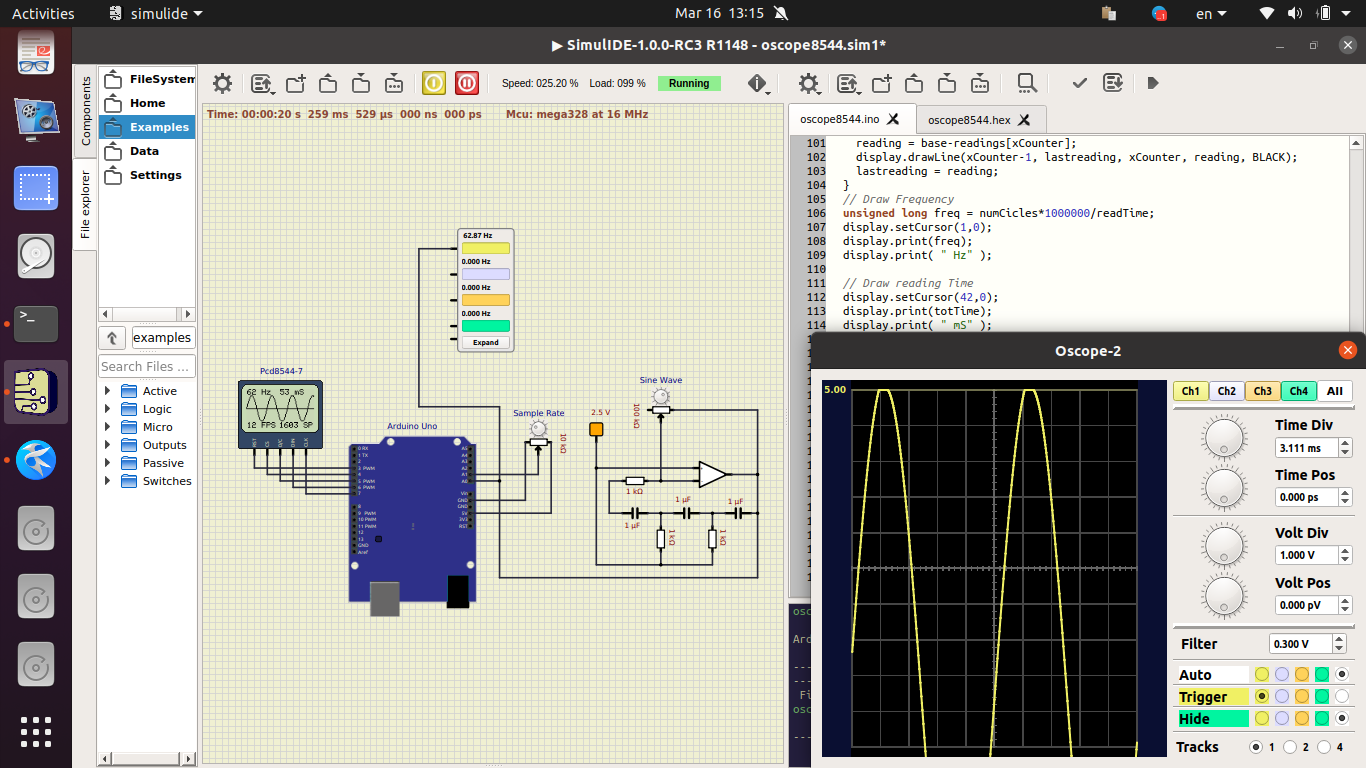1366x768 pixels.
Task: Pause the simulation with red button
Action: pos(466,83)
